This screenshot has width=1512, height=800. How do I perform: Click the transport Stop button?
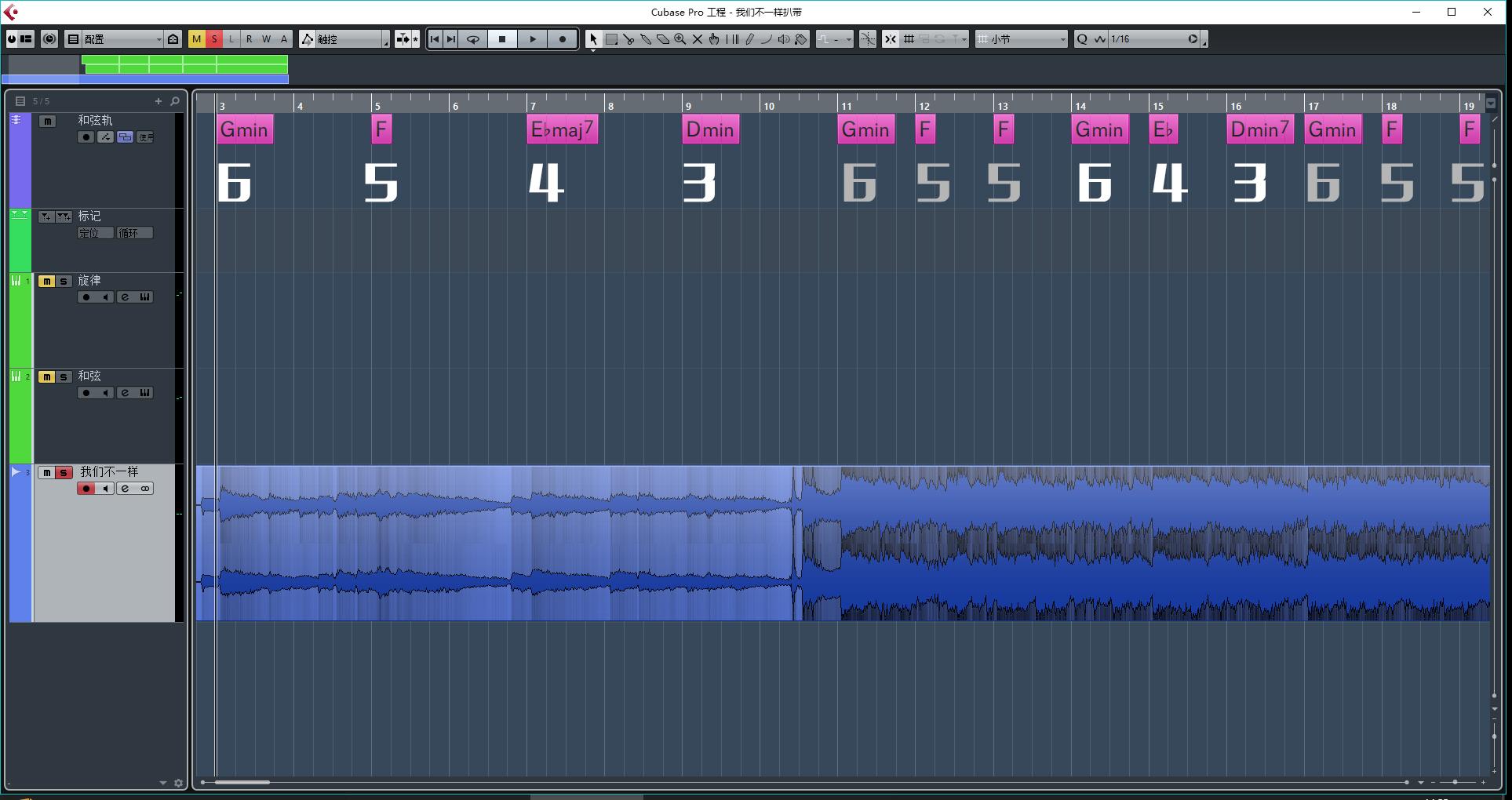coord(502,38)
